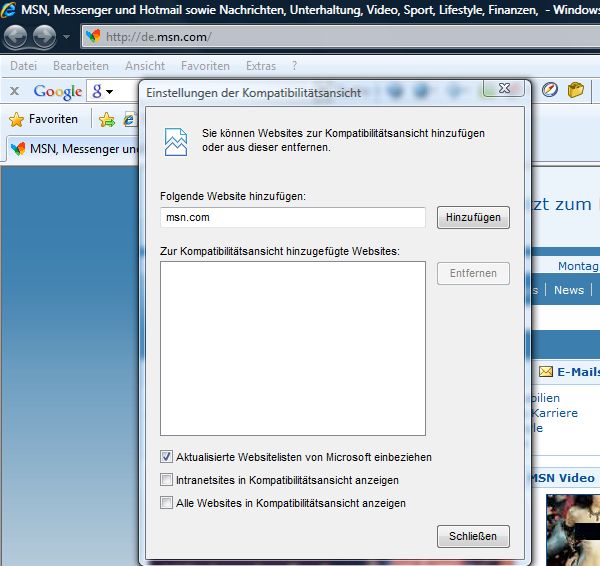Viewport: 600px width, 566px height.
Task: Click the browser Back arrow button
Action: click(x=15, y=37)
